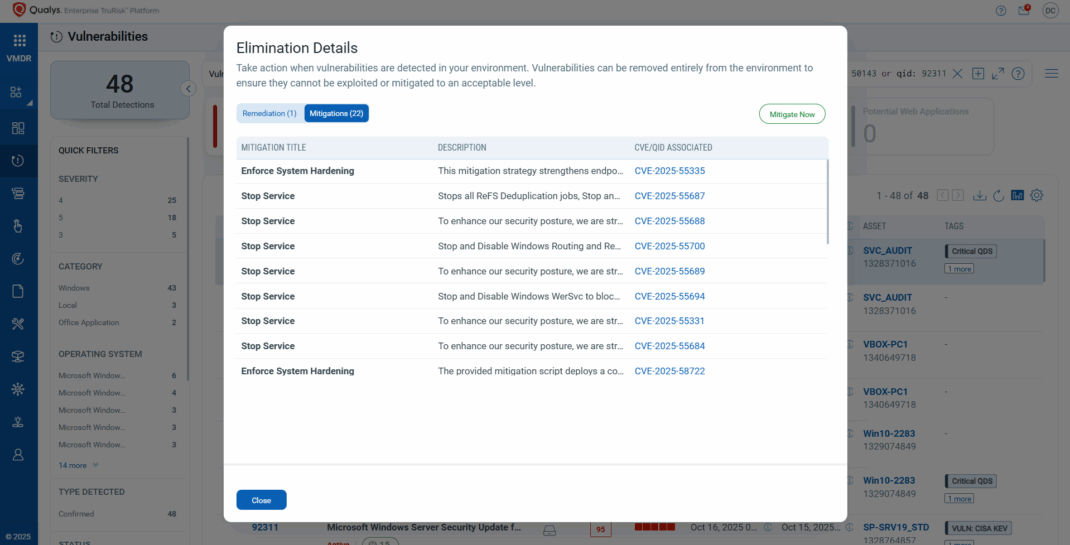Expand '1 more' tags for SVC_AUDIT

(x=960, y=269)
